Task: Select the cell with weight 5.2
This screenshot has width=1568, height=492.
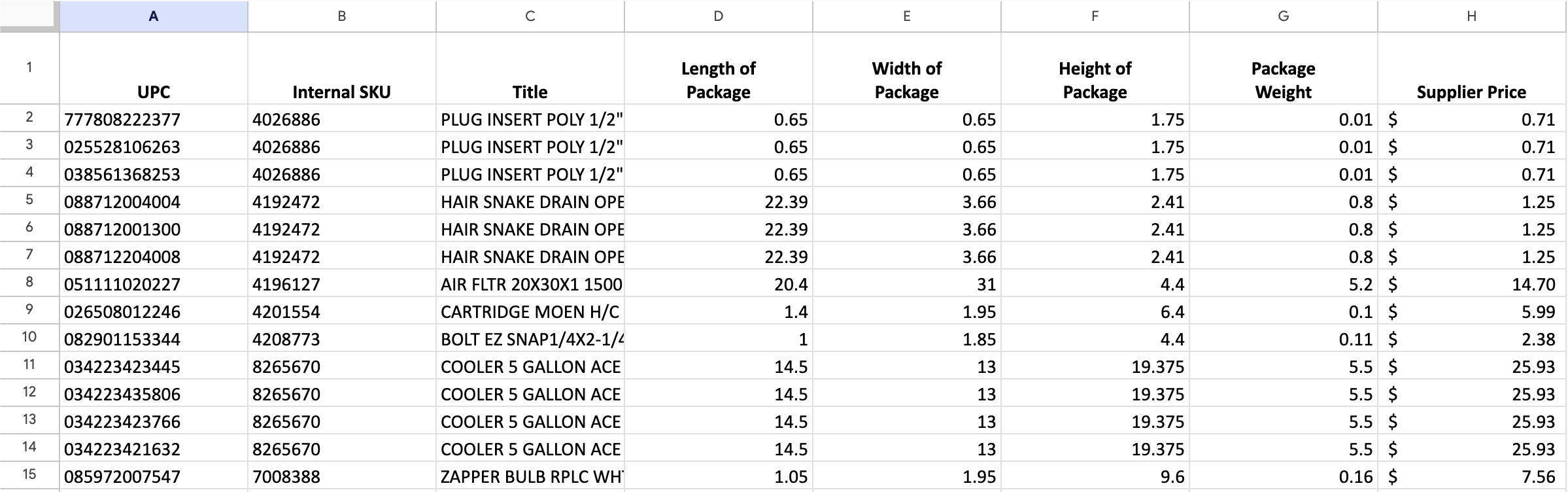Action: click(1284, 284)
